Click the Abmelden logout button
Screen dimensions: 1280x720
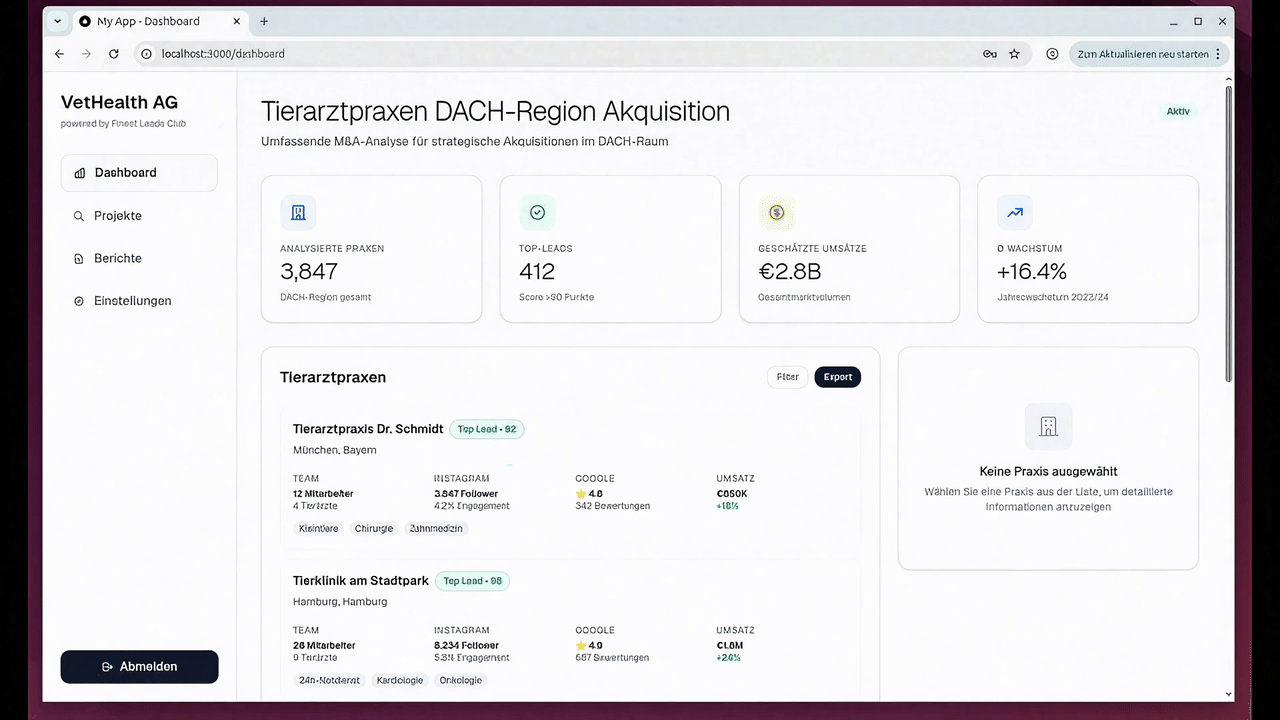[x=139, y=667]
